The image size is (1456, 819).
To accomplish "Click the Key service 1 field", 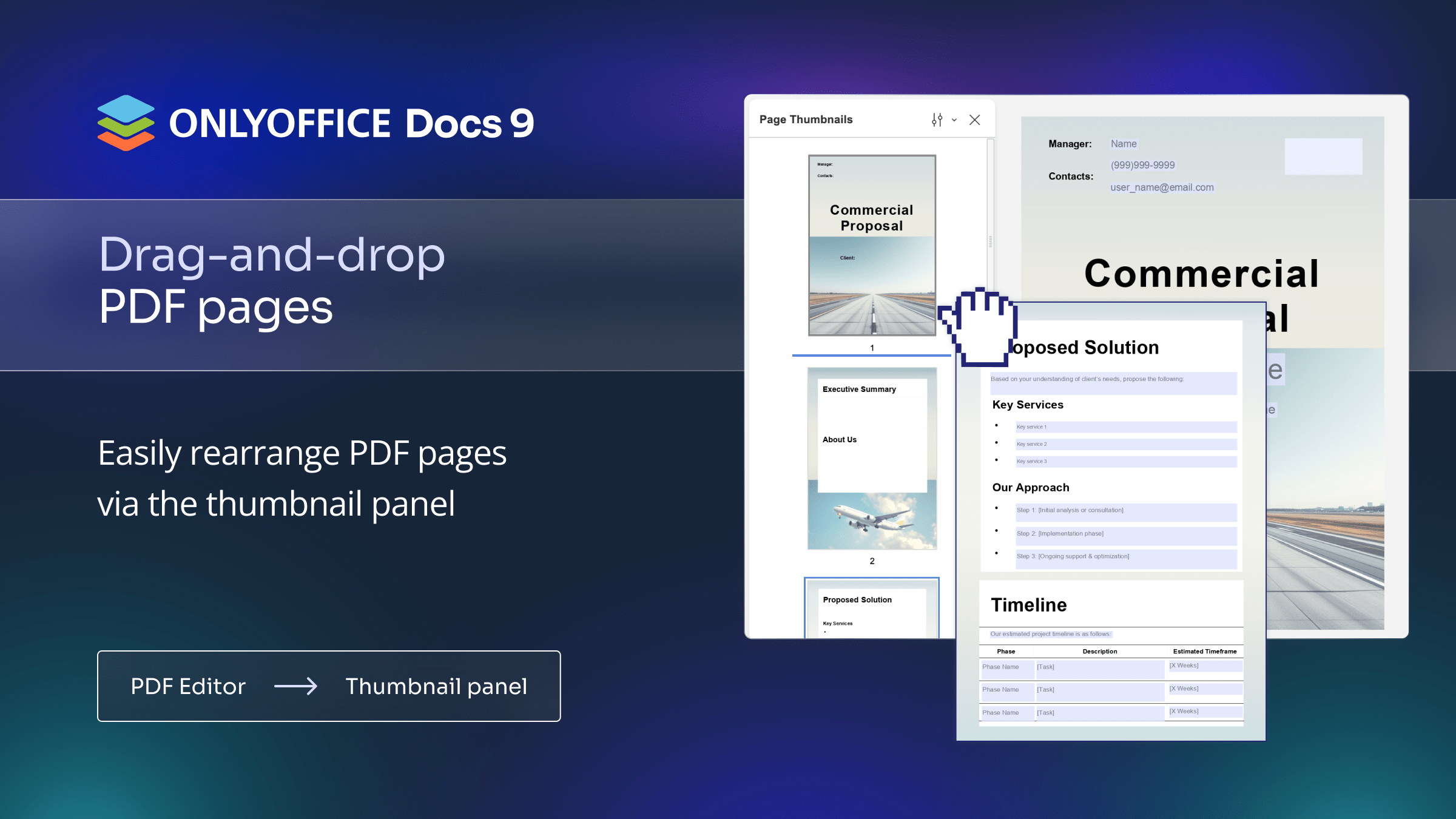I will [x=1125, y=427].
